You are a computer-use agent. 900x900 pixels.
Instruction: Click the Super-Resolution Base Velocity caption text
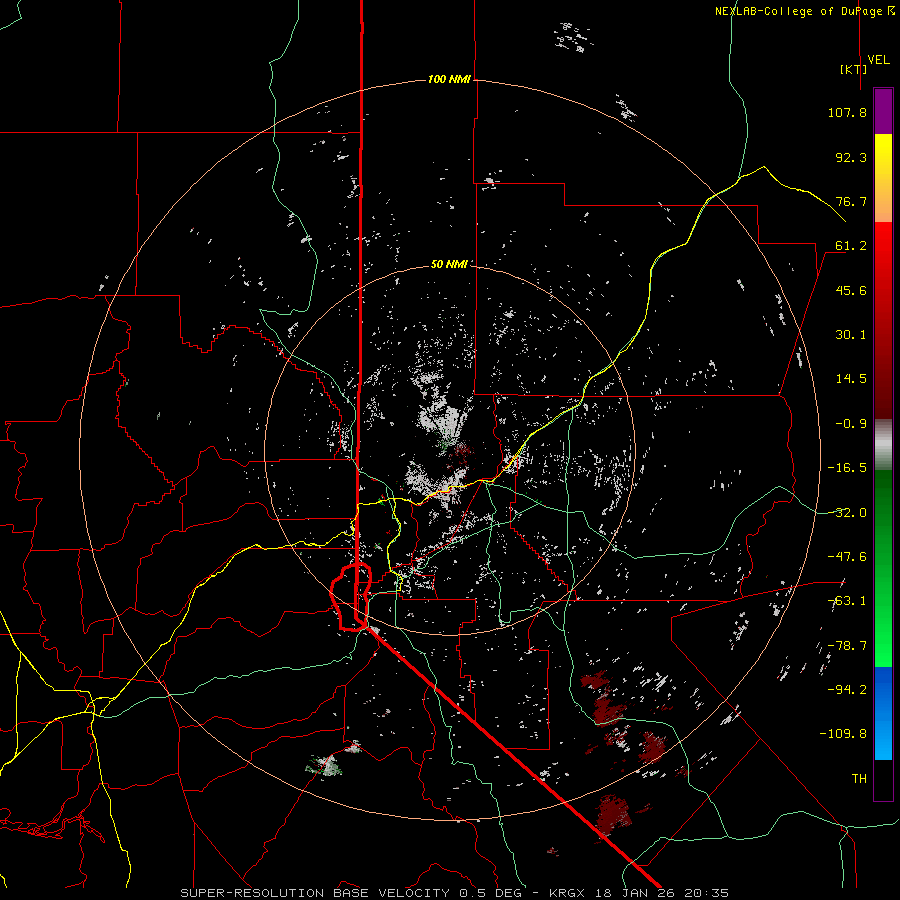click(454, 893)
